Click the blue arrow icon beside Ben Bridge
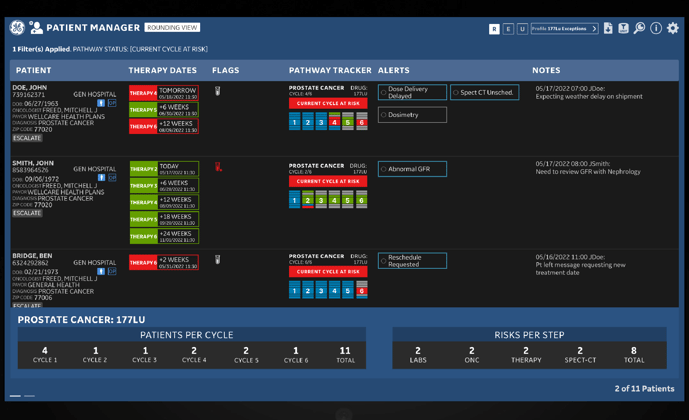Screen dimensions: 689x420 101,271
